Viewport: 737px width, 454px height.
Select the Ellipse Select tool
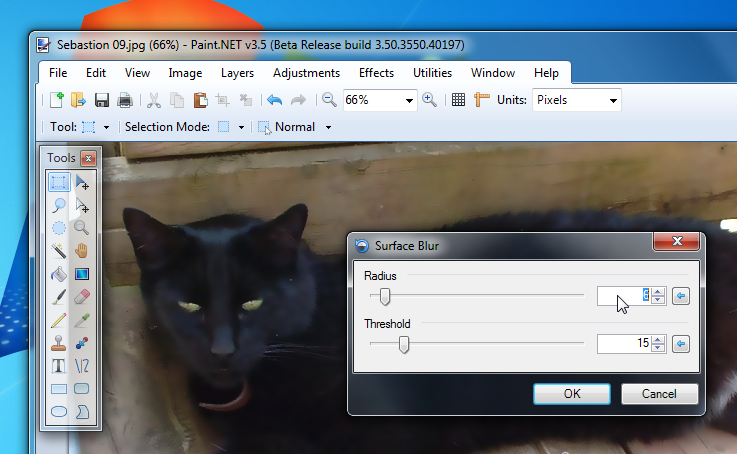[59, 228]
